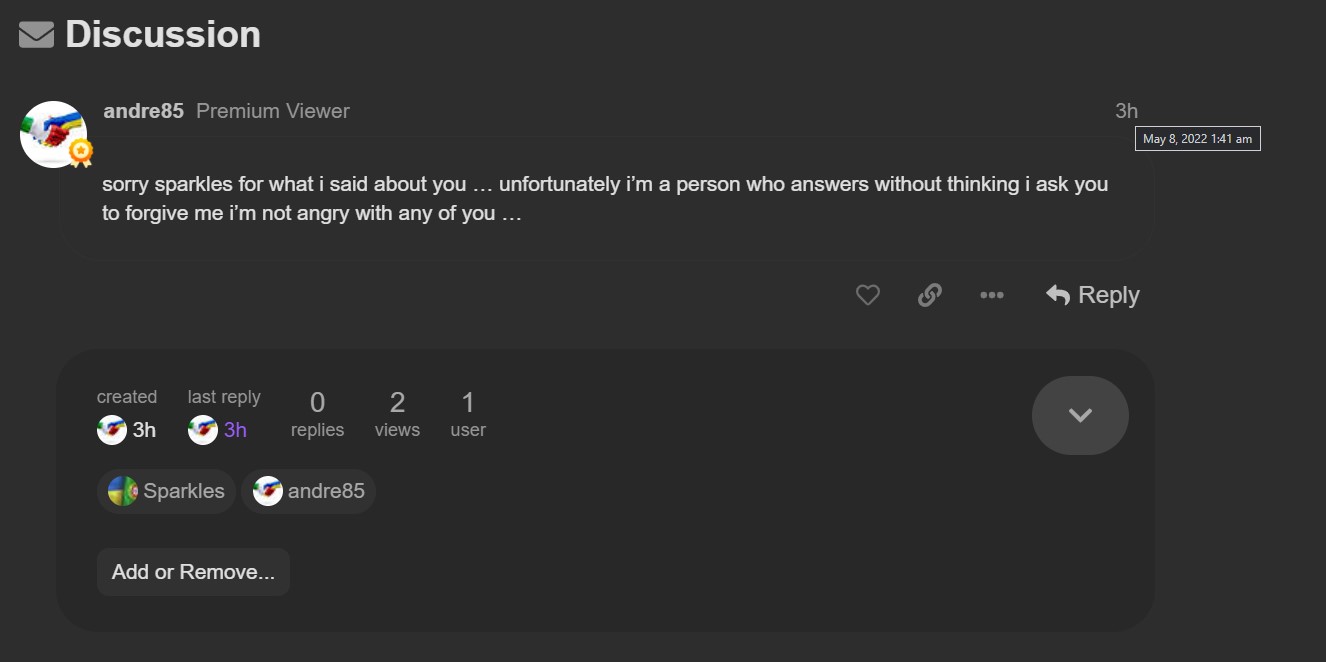
Task: Open the Sparkles participant chip
Action: (x=167, y=491)
